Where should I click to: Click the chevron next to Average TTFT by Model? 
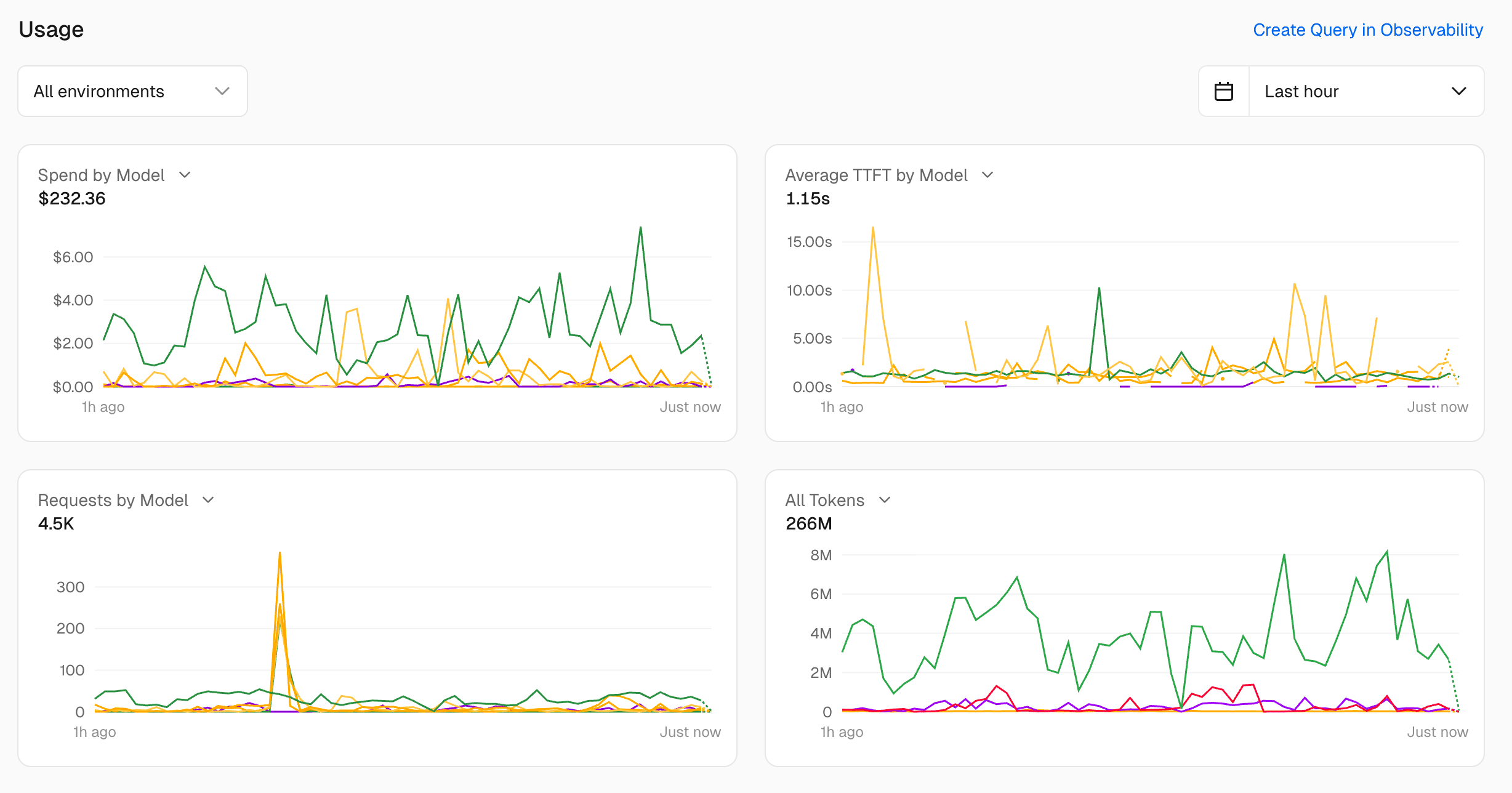click(987, 175)
